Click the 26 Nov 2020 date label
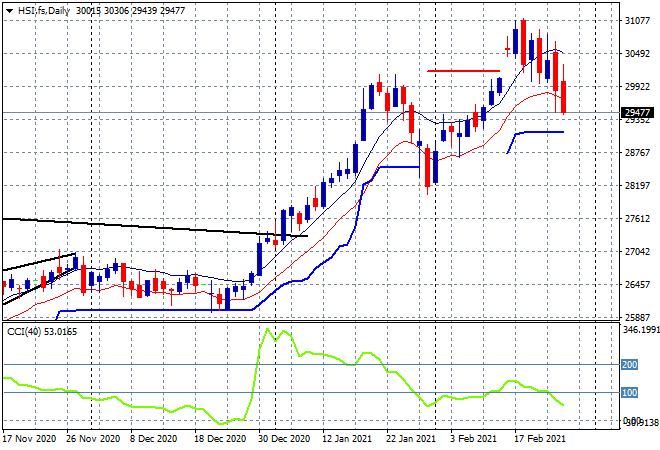 point(93,439)
